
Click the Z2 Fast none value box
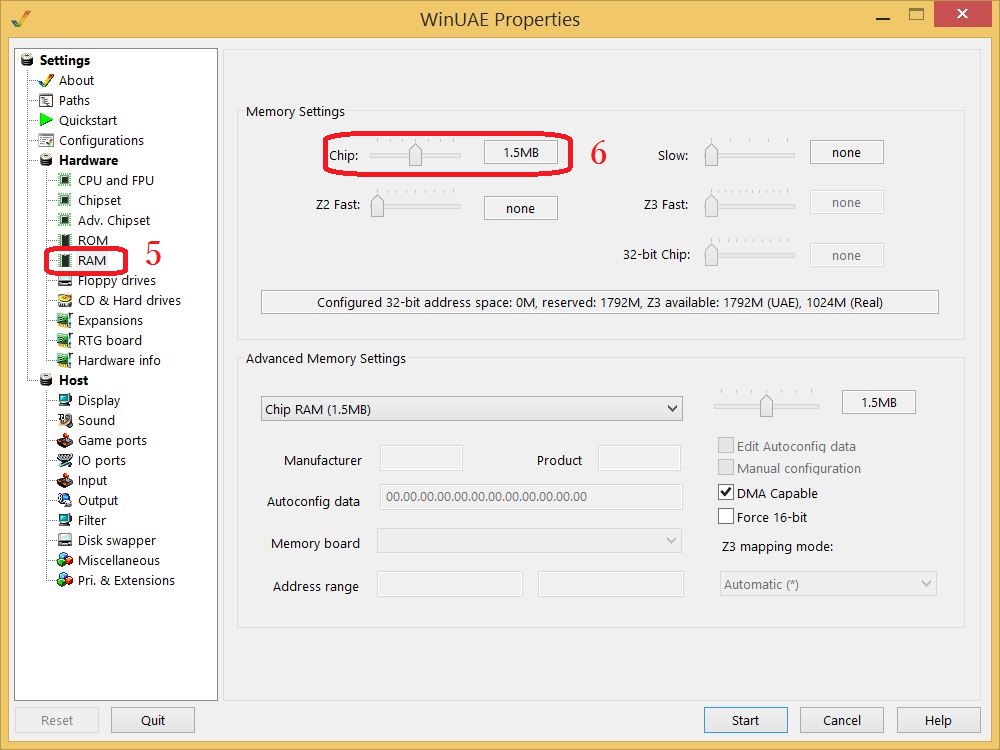[520, 209]
